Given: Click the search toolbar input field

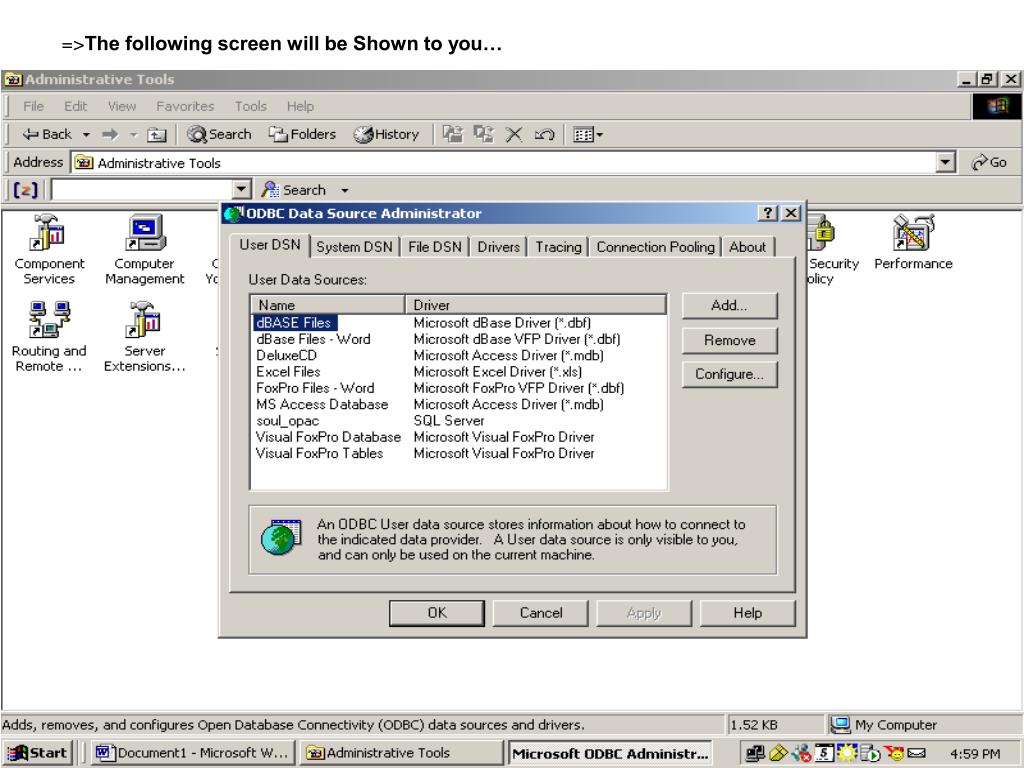Looking at the screenshot, I should point(142,190).
